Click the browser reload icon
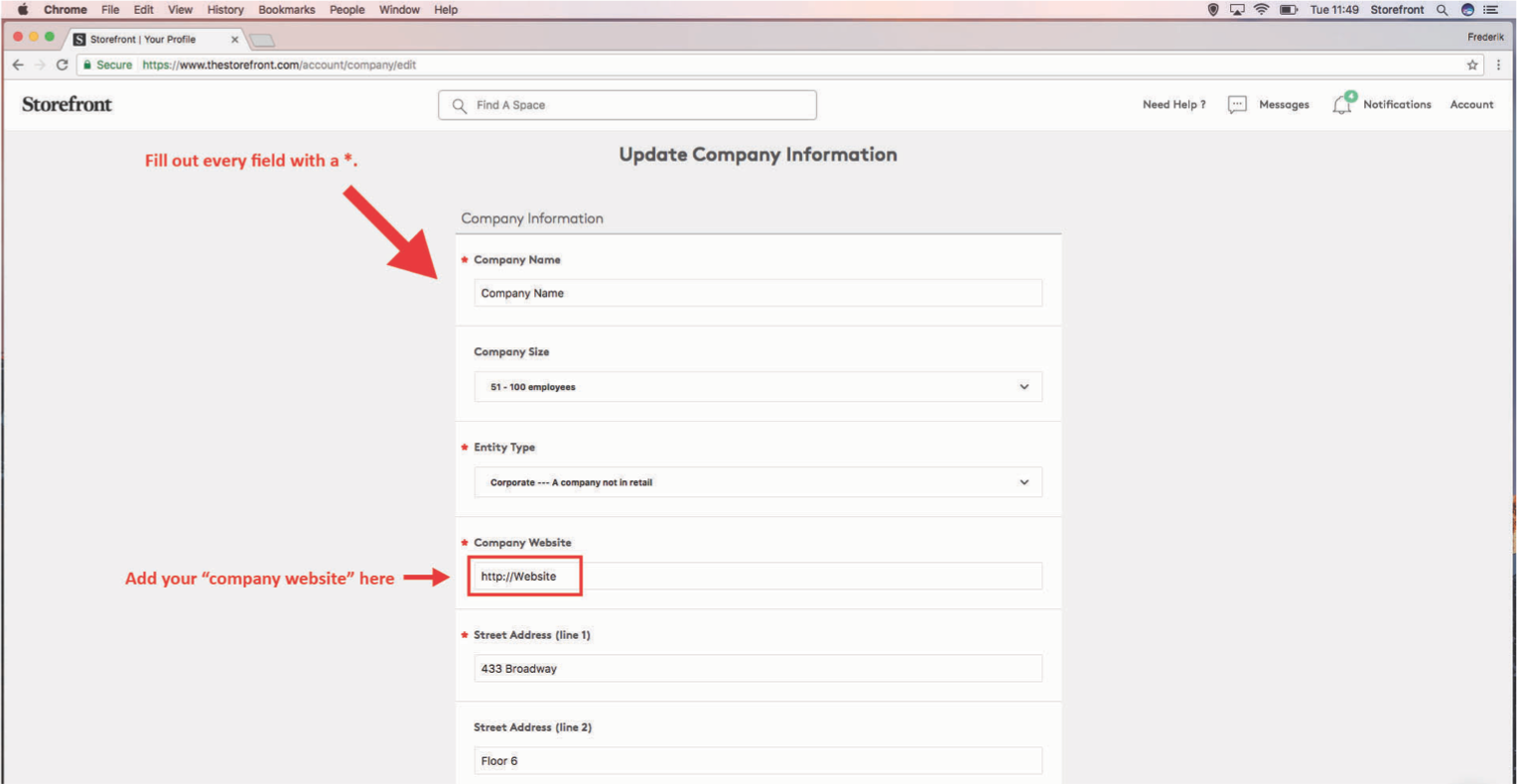This screenshot has width=1517, height=784. 62,65
